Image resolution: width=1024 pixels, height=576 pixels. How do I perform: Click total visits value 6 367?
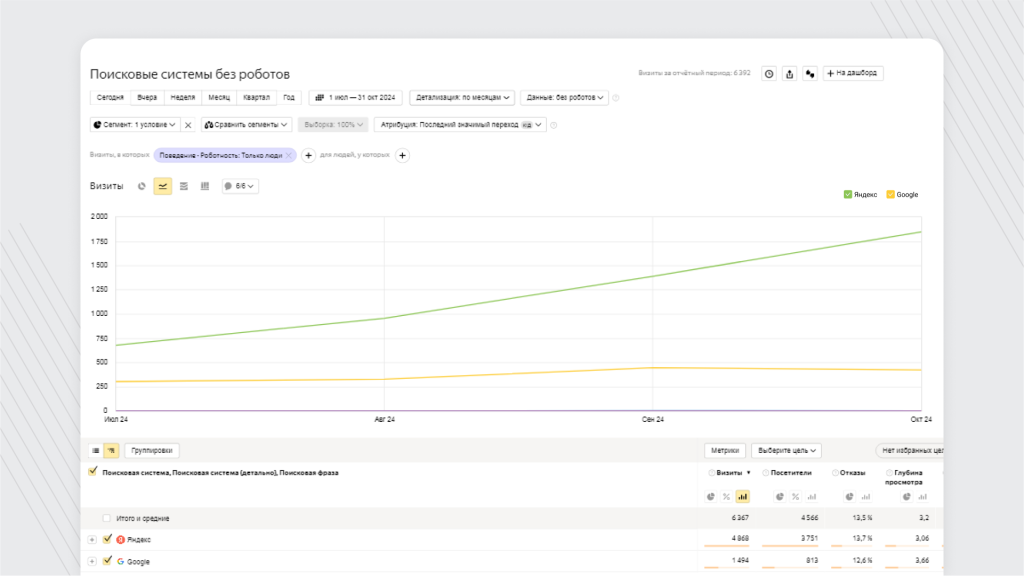pos(740,518)
